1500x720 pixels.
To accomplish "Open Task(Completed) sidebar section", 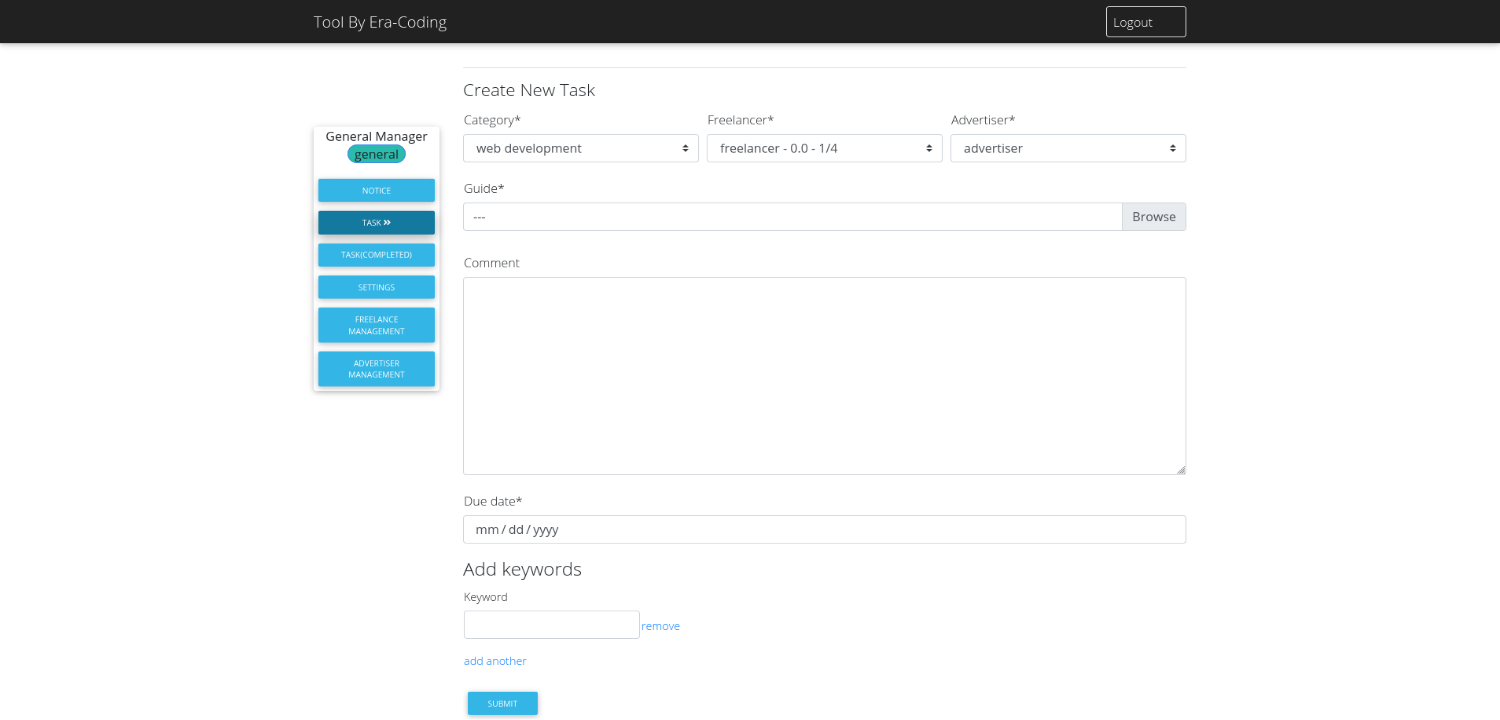I will pyautogui.click(x=376, y=255).
